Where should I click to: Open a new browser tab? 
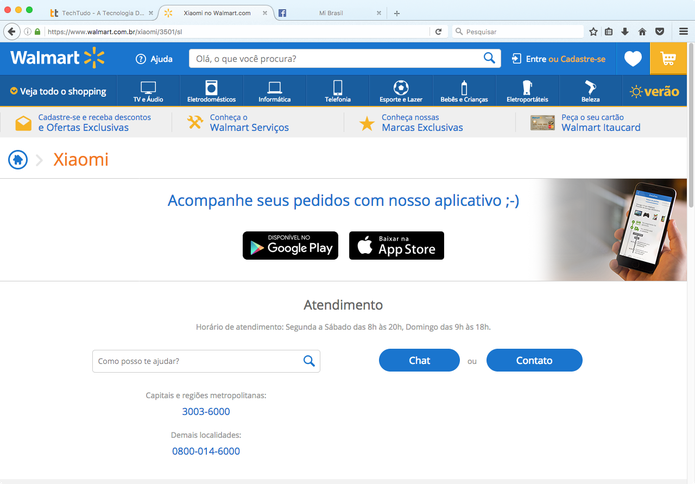(397, 13)
